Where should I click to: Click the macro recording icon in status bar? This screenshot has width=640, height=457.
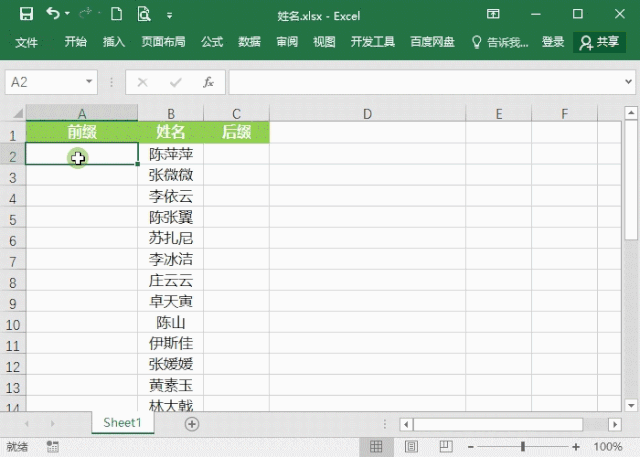point(53,446)
